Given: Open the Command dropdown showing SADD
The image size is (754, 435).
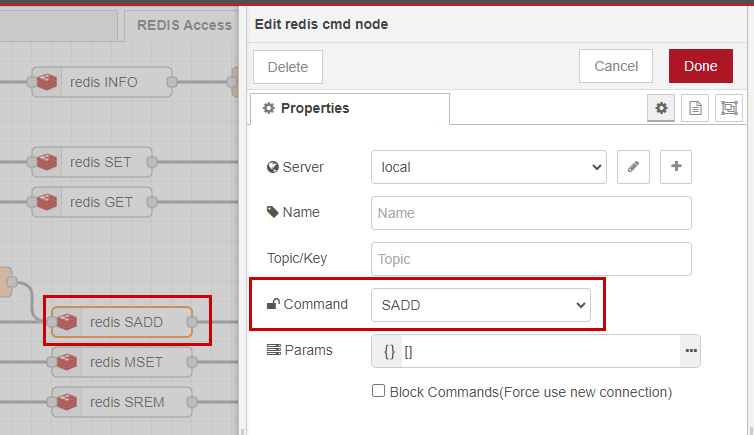Looking at the screenshot, I should coord(481,305).
